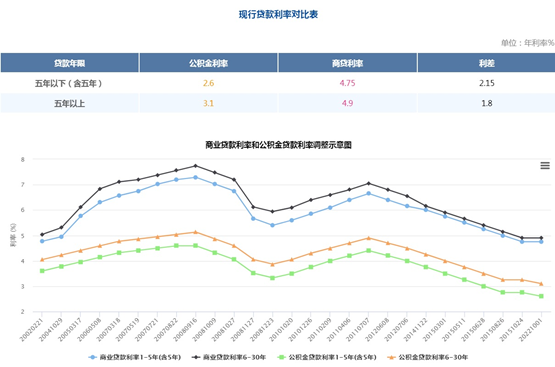Click the black peak marker at 20080916
The width and height of the screenshot is (555, 367).
[x=195, y=166]
